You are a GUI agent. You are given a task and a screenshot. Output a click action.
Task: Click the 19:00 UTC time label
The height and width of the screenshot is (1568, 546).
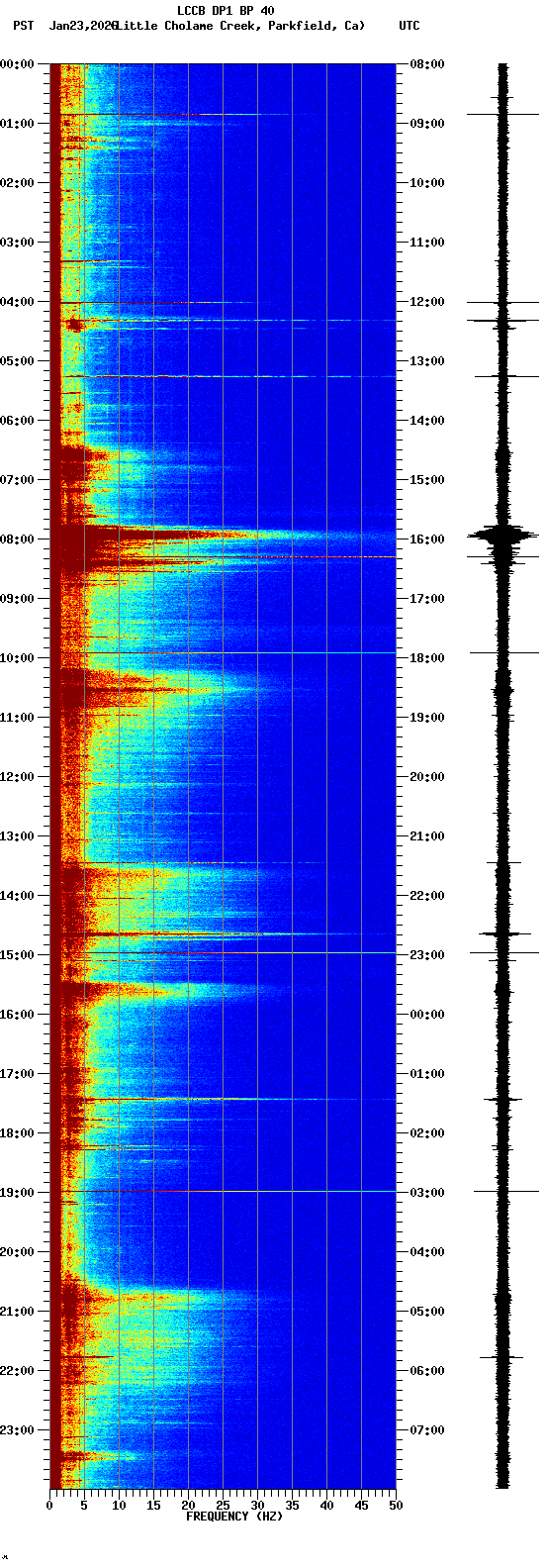(x=427, y=718)
